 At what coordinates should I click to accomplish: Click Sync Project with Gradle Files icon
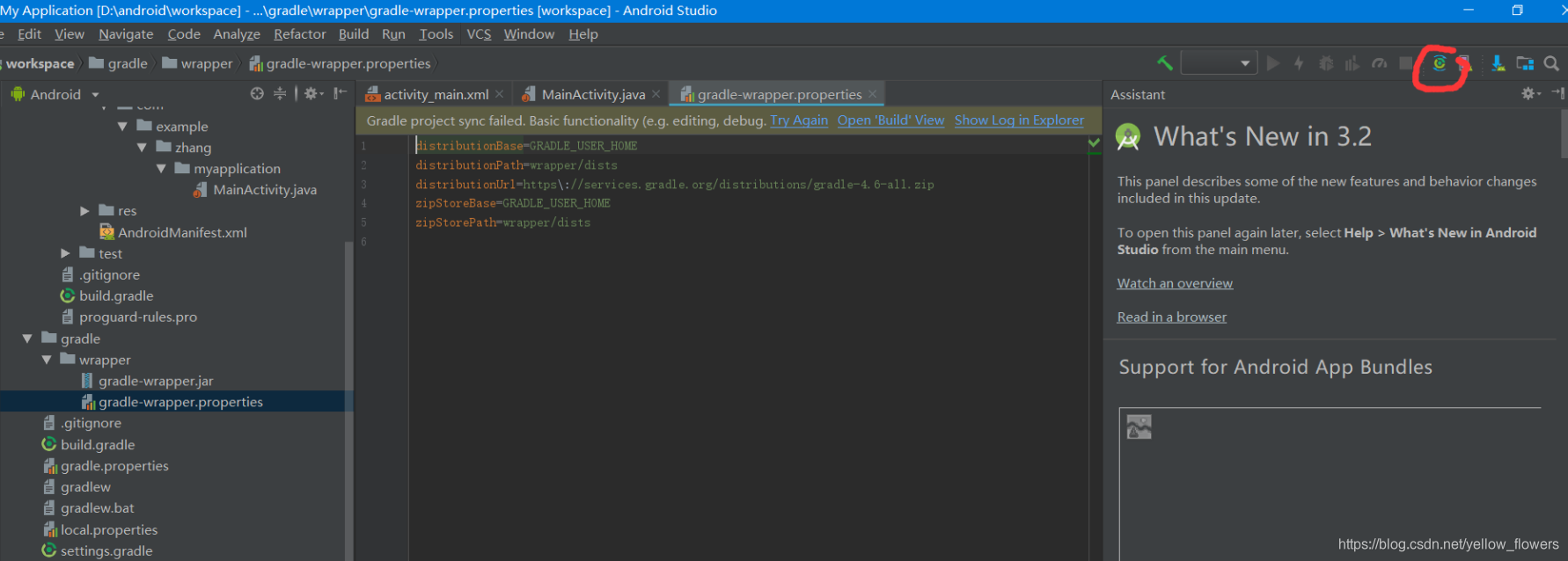[x=1440, y=63]
